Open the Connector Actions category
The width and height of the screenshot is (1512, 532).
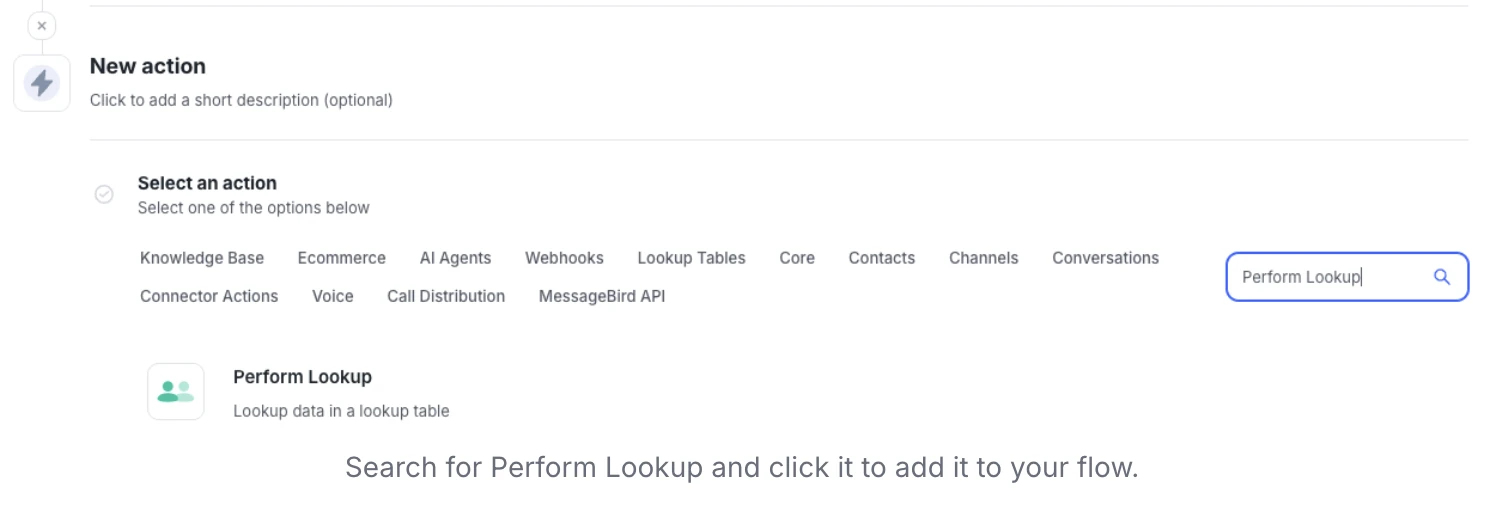click(x=209, y=296)
